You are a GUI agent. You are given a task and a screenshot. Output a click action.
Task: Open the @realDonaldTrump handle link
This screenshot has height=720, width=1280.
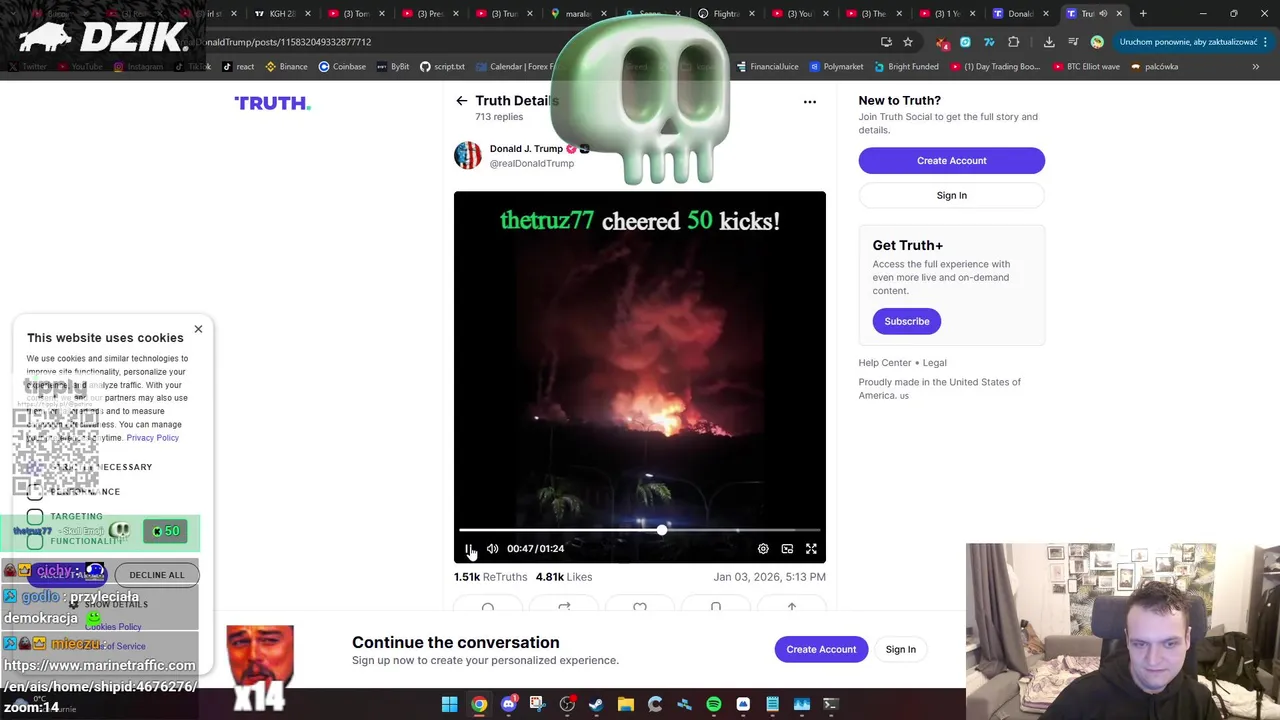531,163
